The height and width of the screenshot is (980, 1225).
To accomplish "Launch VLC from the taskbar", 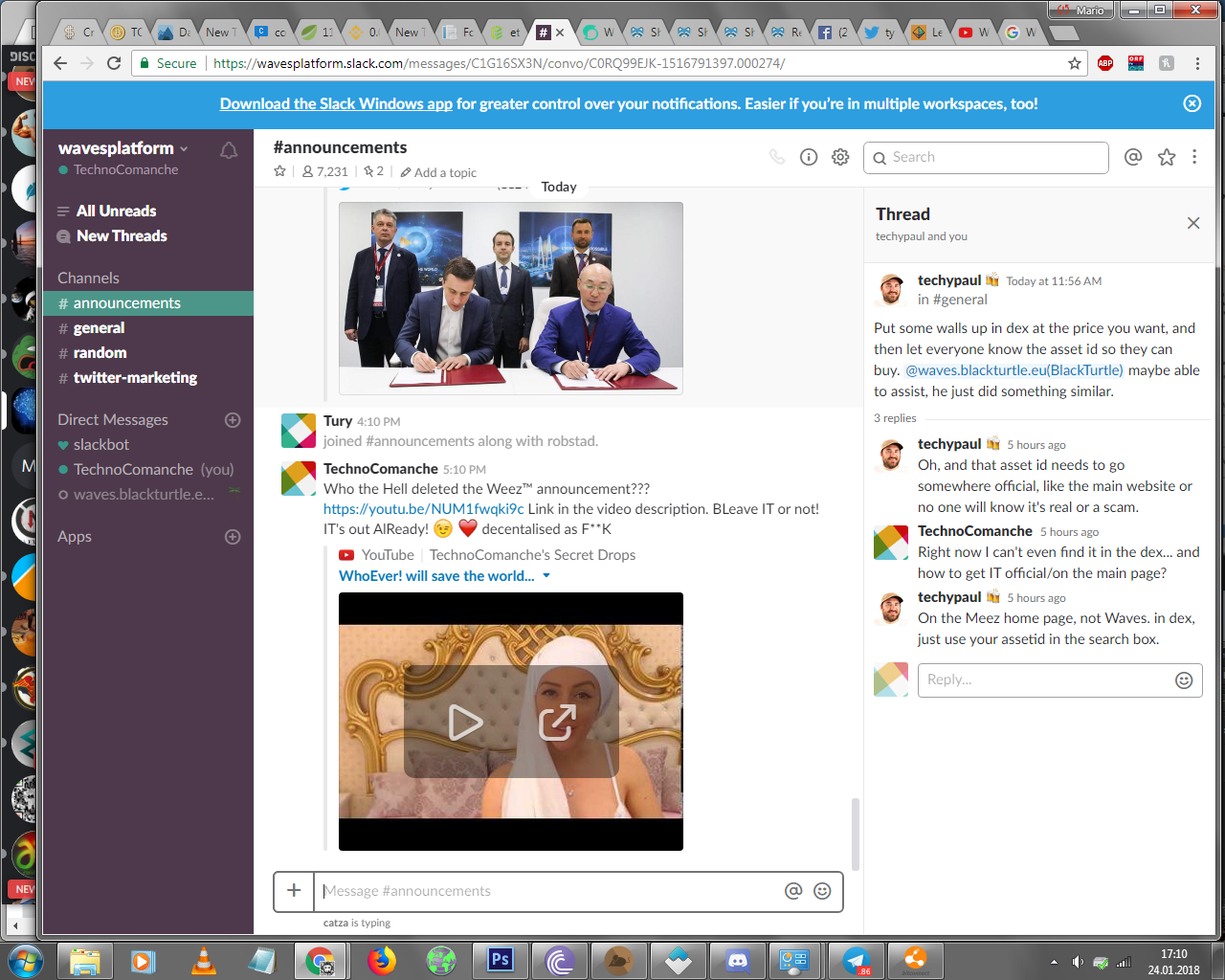I will (x=203, y=960).
